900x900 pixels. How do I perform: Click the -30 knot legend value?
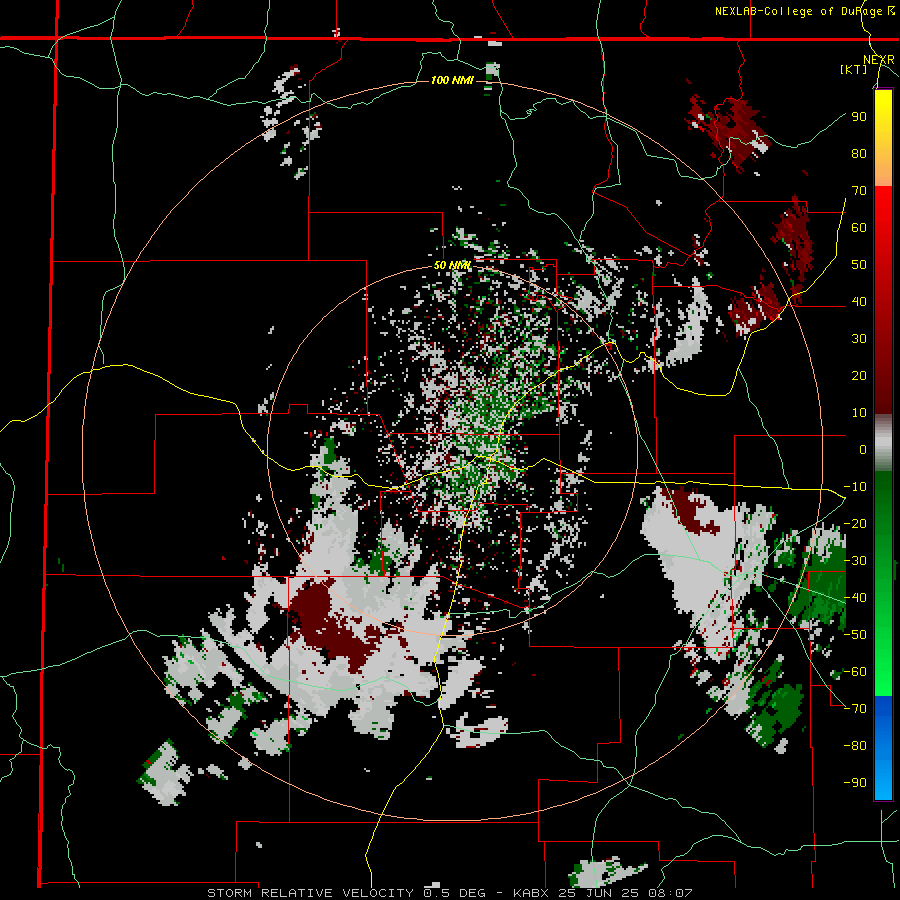pos(855,560)
